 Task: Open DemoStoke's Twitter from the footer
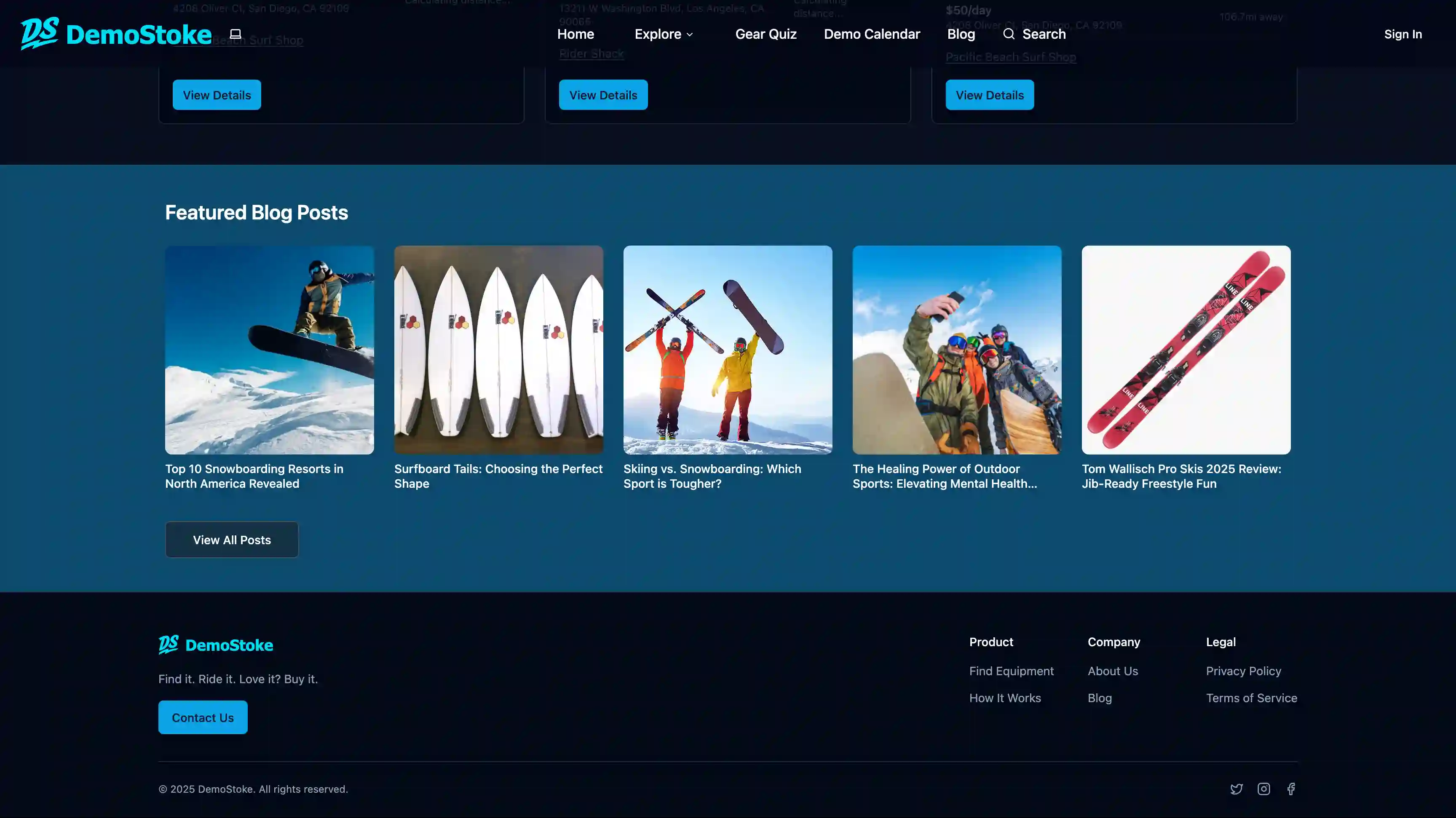point(1237,789)
